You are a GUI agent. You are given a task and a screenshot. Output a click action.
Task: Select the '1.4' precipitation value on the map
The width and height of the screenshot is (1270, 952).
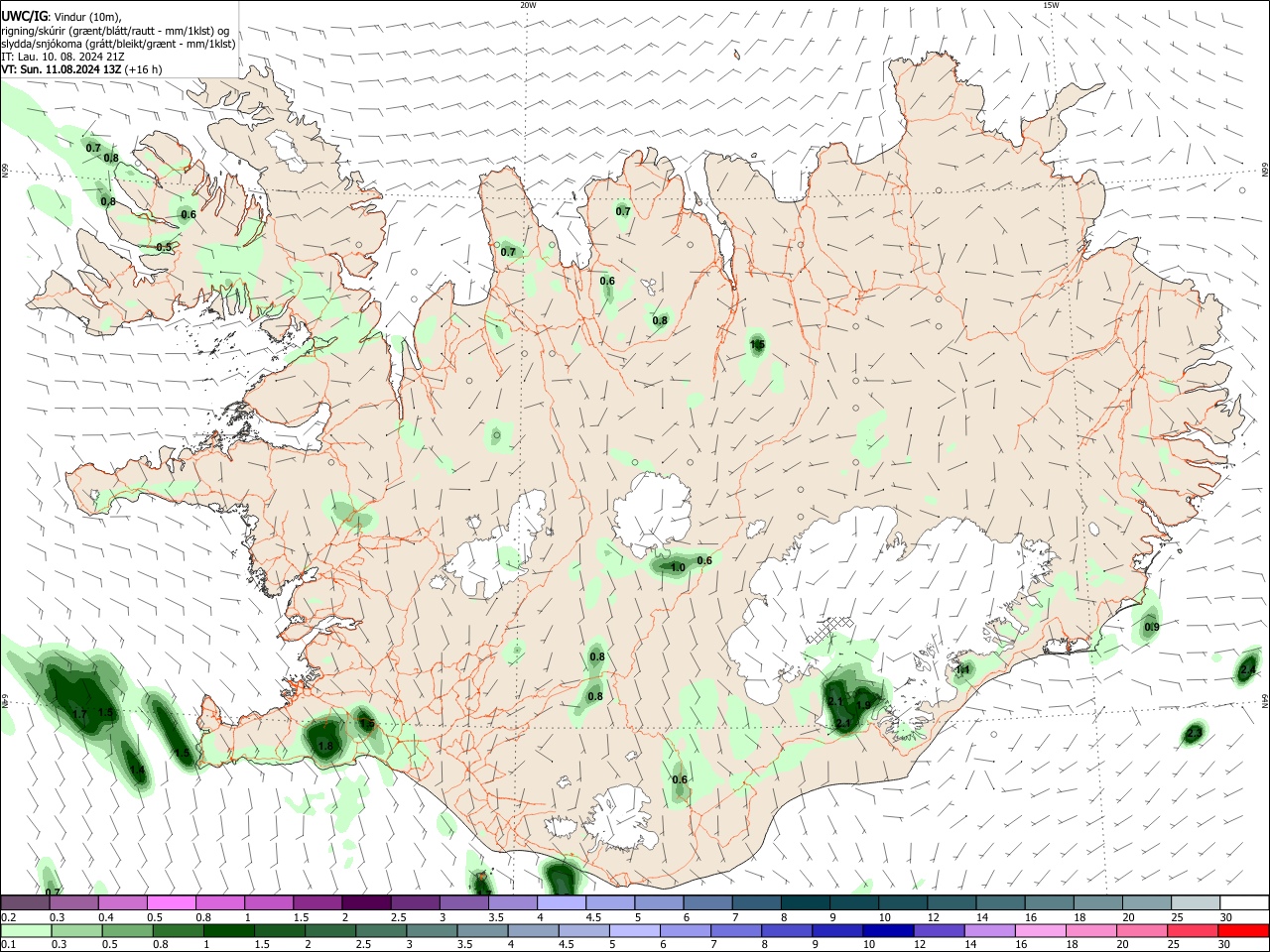(x=137, y=770)
